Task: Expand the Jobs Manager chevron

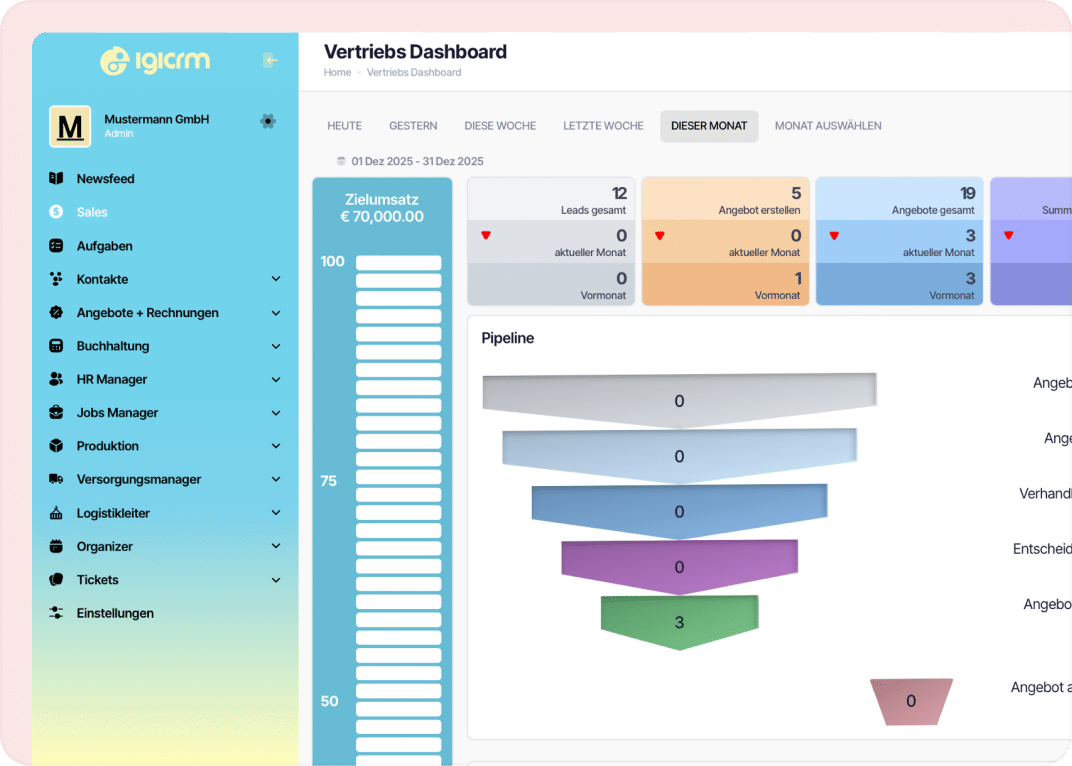Action: click(x=276, y=413)
